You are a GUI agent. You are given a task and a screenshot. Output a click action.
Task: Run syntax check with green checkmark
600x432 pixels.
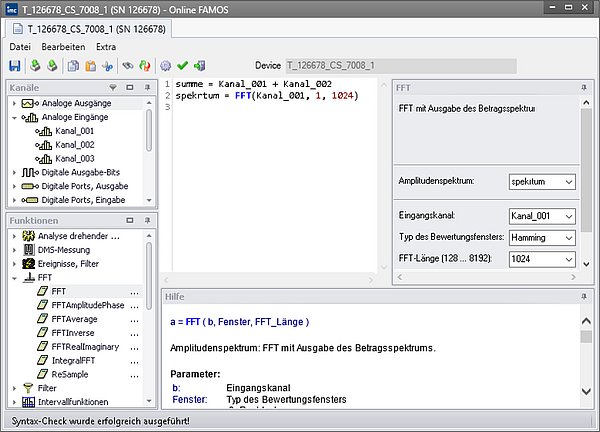click(x=182, y=66)
